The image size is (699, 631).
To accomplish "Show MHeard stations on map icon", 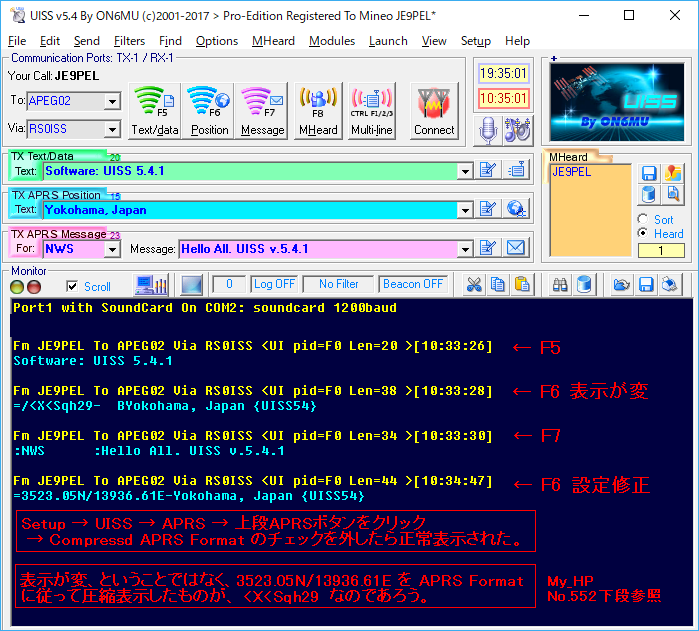I will click(x=673, y=173).
